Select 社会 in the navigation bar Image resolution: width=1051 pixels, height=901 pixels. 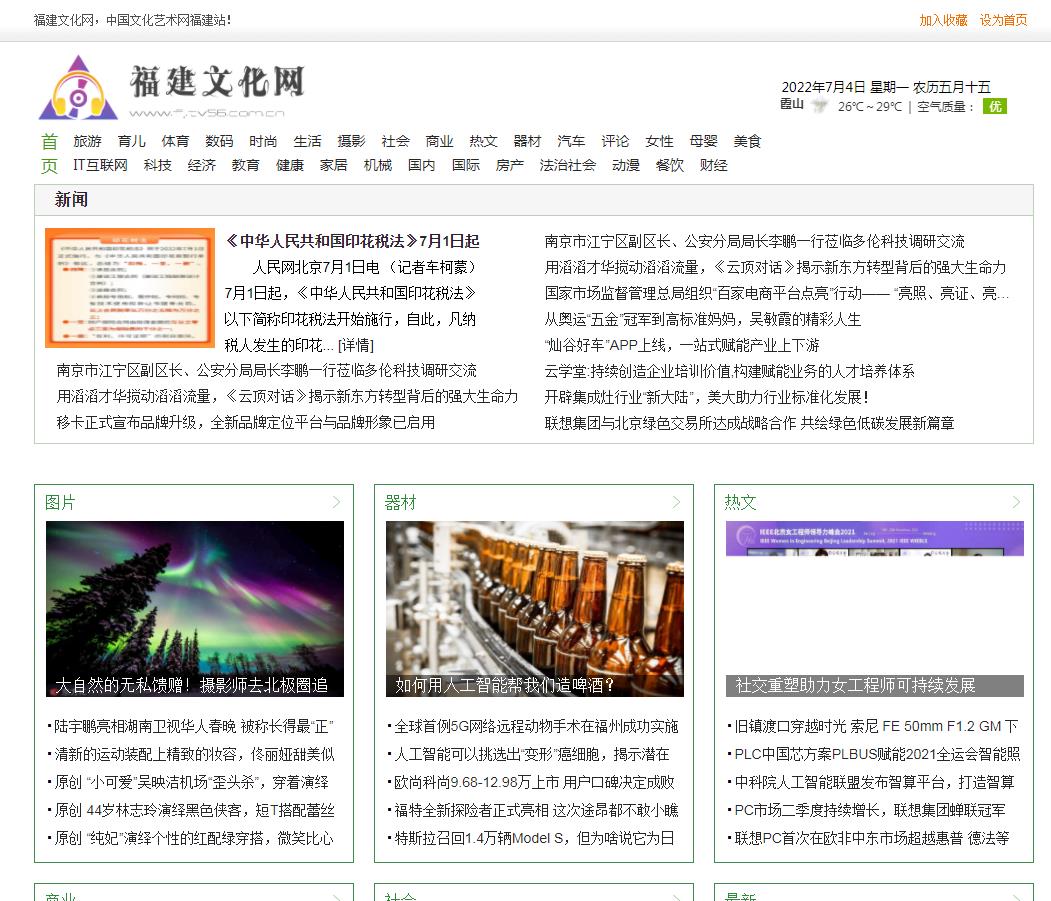point(395,141)
